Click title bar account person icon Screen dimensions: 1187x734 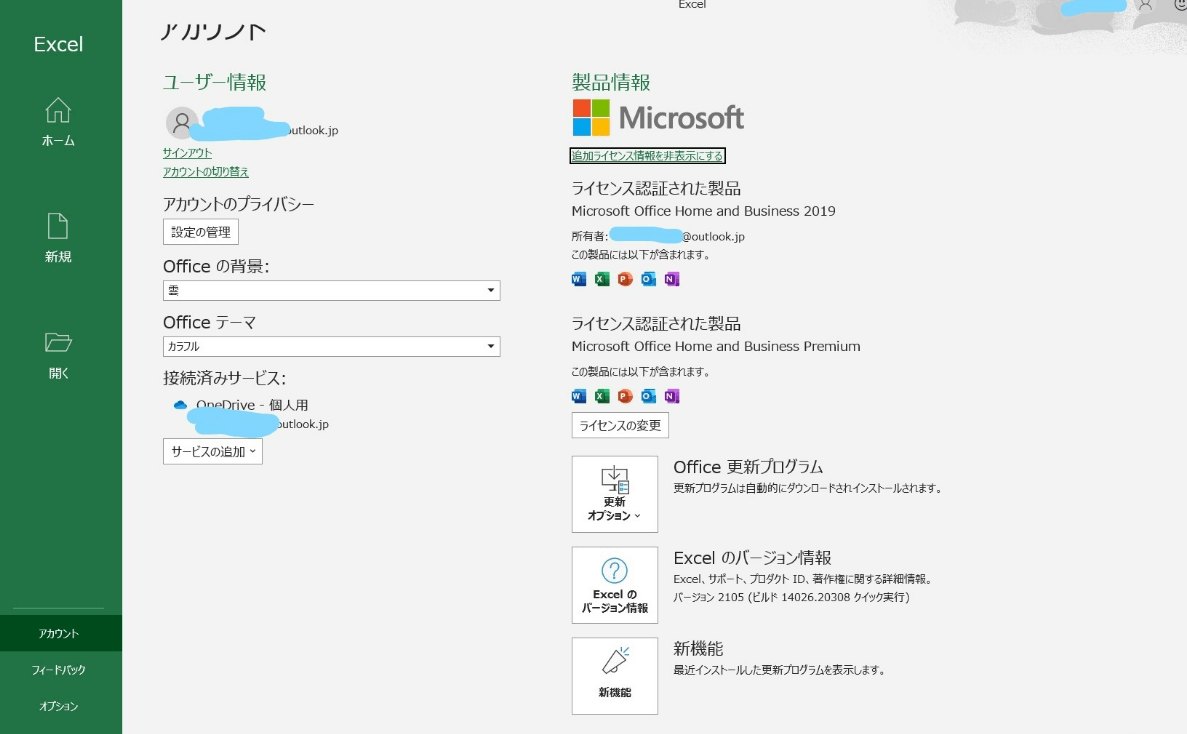point(1145,5)
